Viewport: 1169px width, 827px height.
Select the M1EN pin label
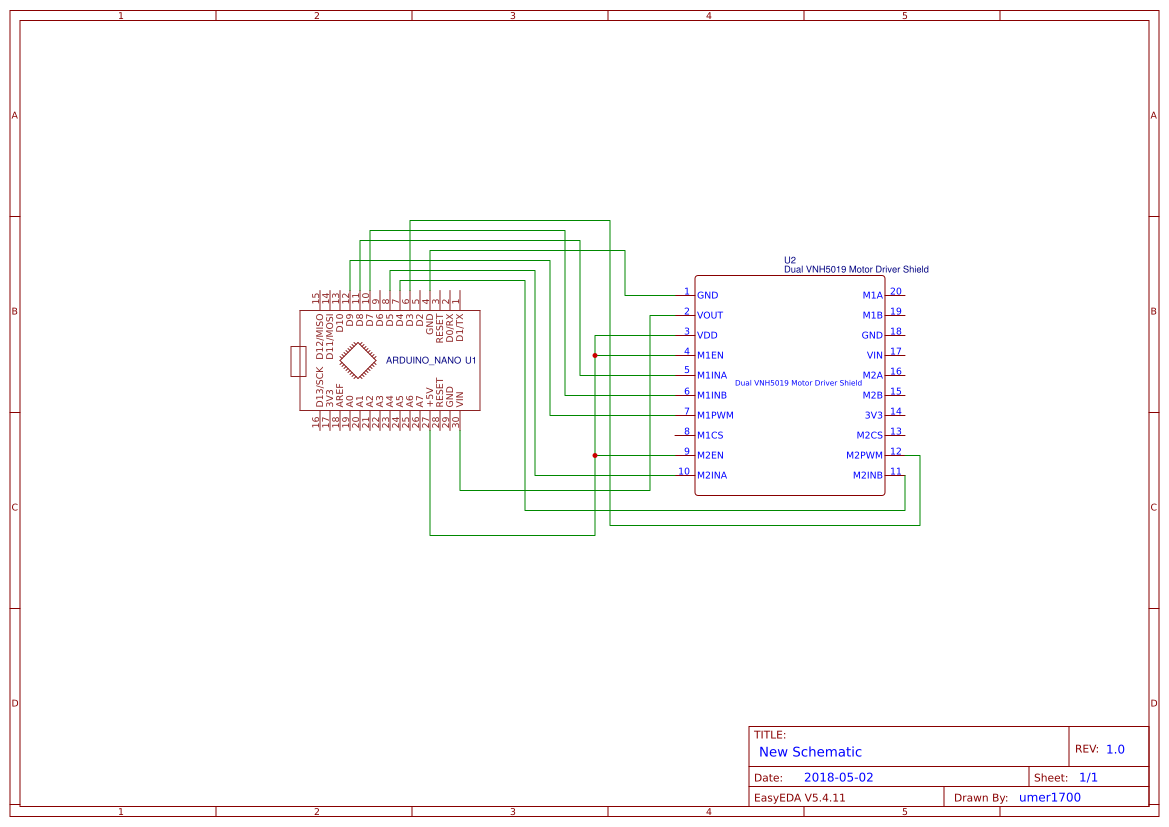[710, 356]
